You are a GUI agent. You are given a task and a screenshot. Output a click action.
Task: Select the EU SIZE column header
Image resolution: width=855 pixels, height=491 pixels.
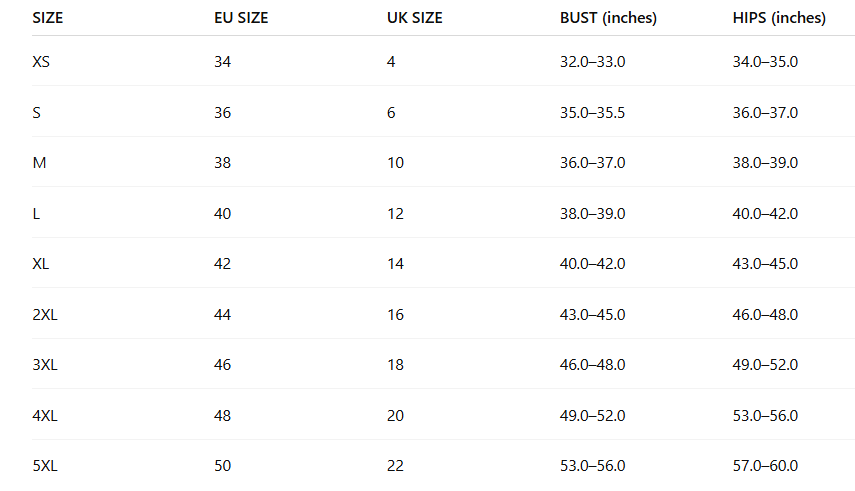pyautogui.click(x=241, y=18)
